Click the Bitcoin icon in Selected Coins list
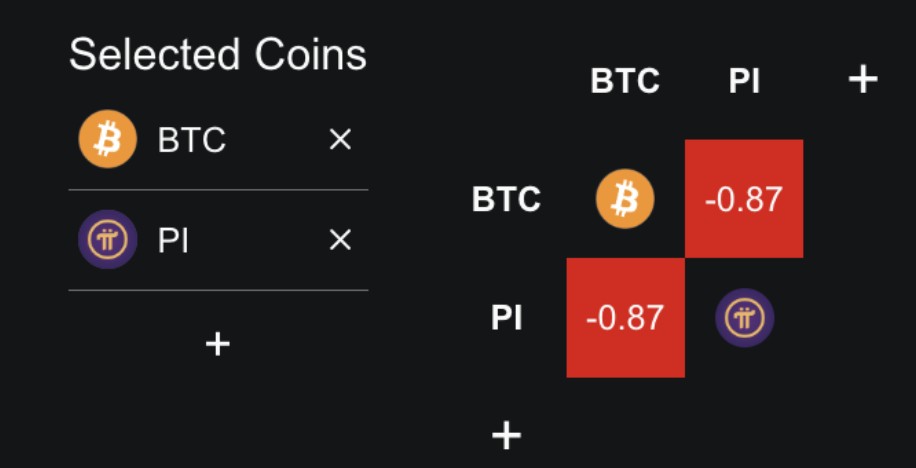Image resolution: width=916 pixels, height=468 pixels. coord(107,141)
